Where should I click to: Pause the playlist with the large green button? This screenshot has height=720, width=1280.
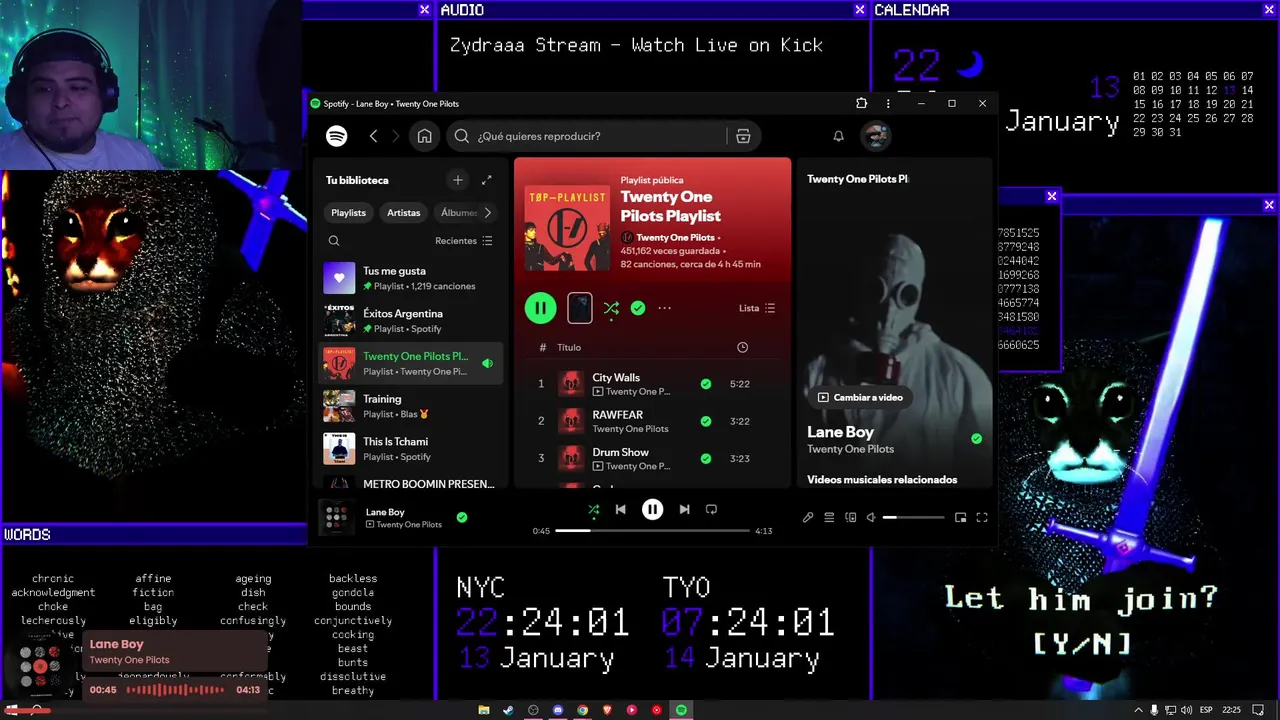tap(541, 308)
